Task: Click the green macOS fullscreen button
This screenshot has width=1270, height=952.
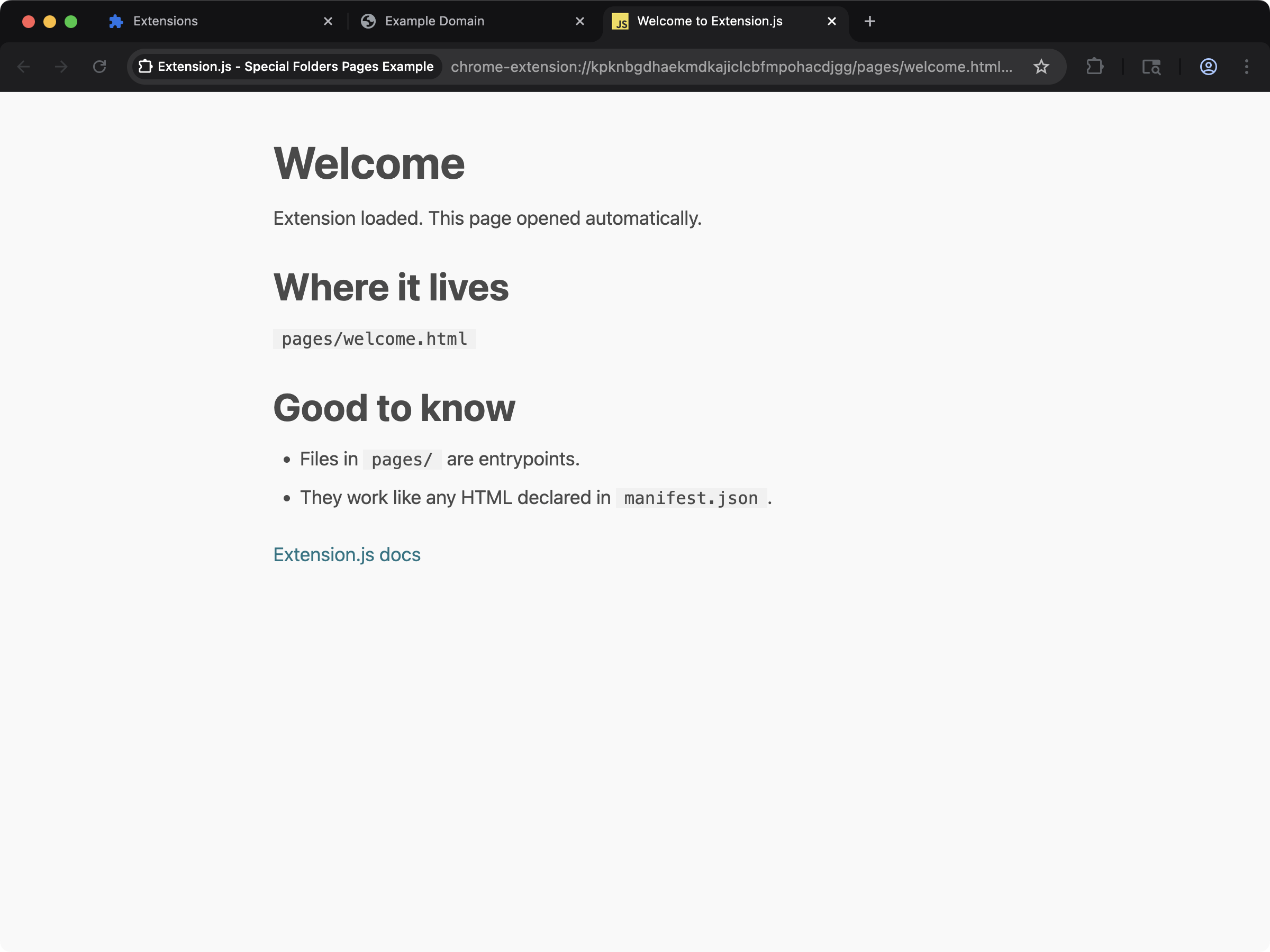Action: point(70,21)
